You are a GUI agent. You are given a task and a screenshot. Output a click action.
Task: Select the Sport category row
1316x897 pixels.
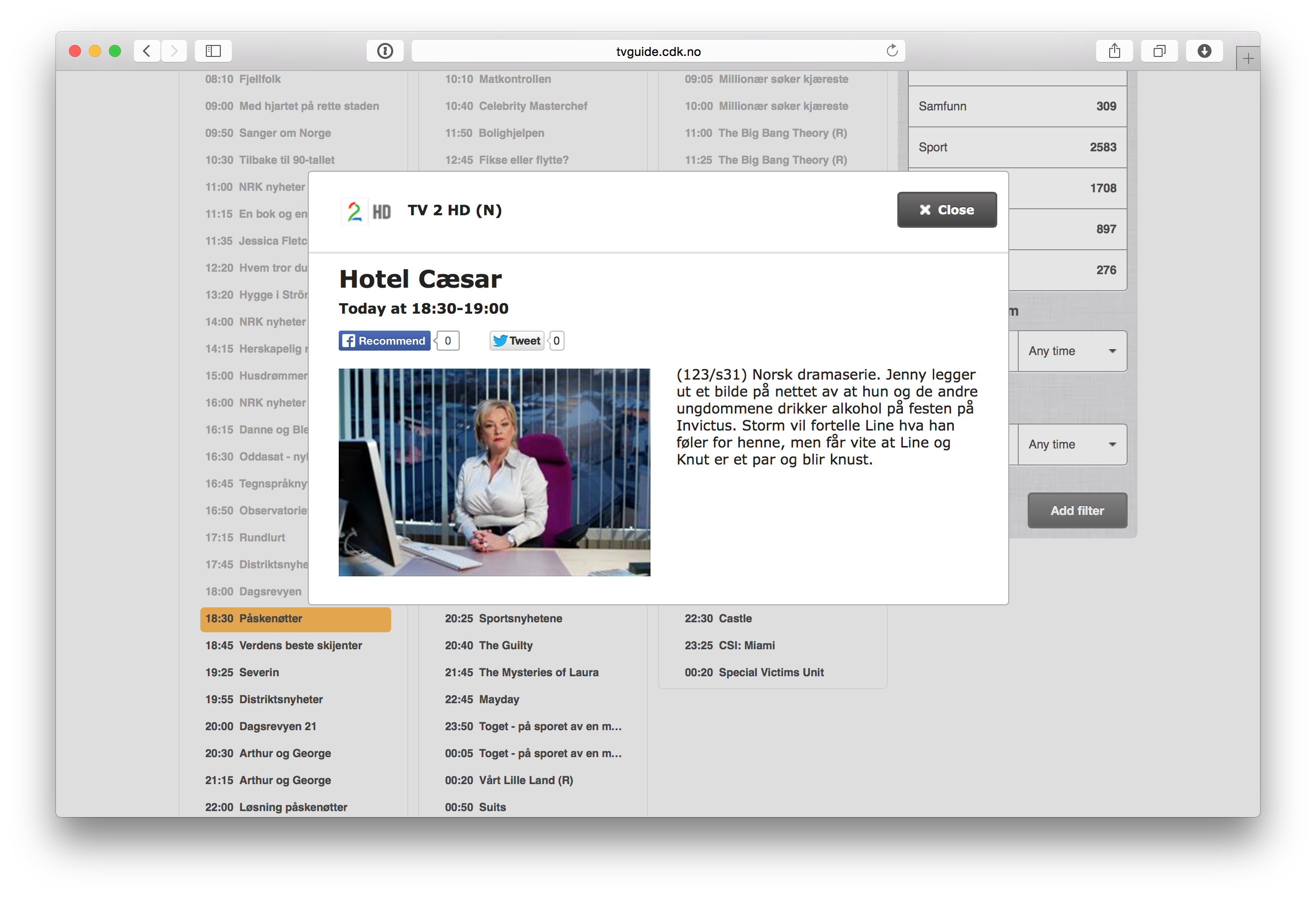pyautogui.click(x=1017, y=147)
